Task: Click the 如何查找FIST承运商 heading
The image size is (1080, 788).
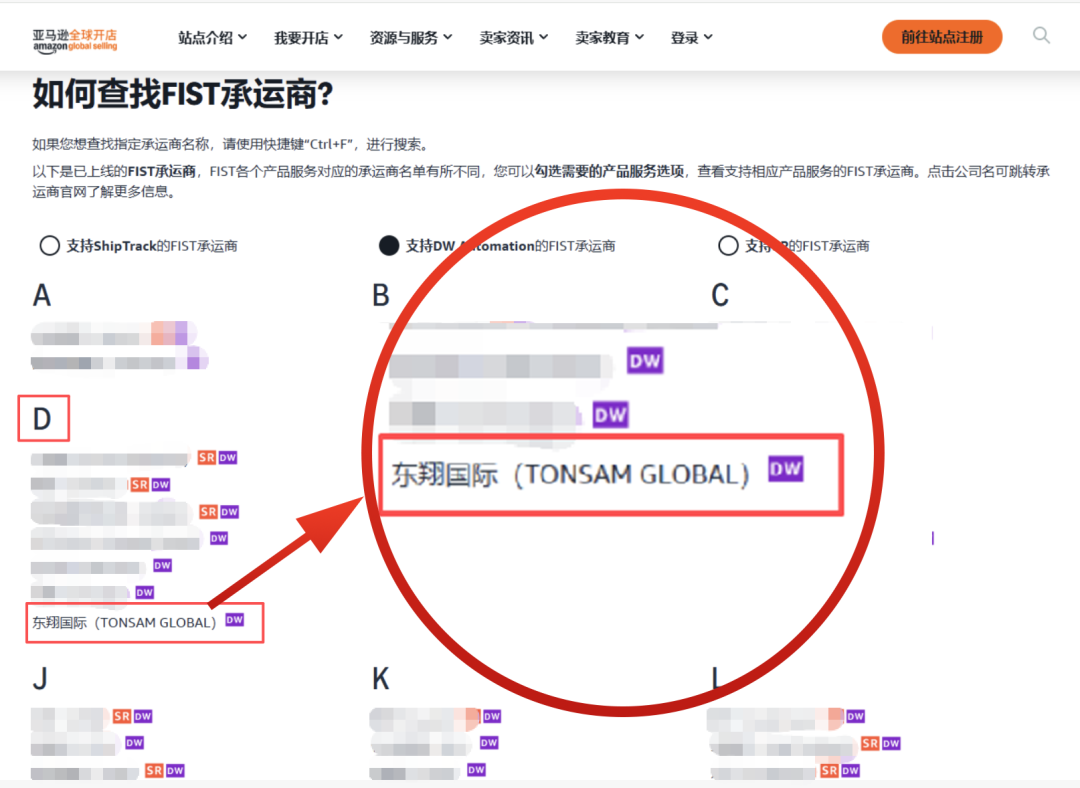Action: [183, 94]
